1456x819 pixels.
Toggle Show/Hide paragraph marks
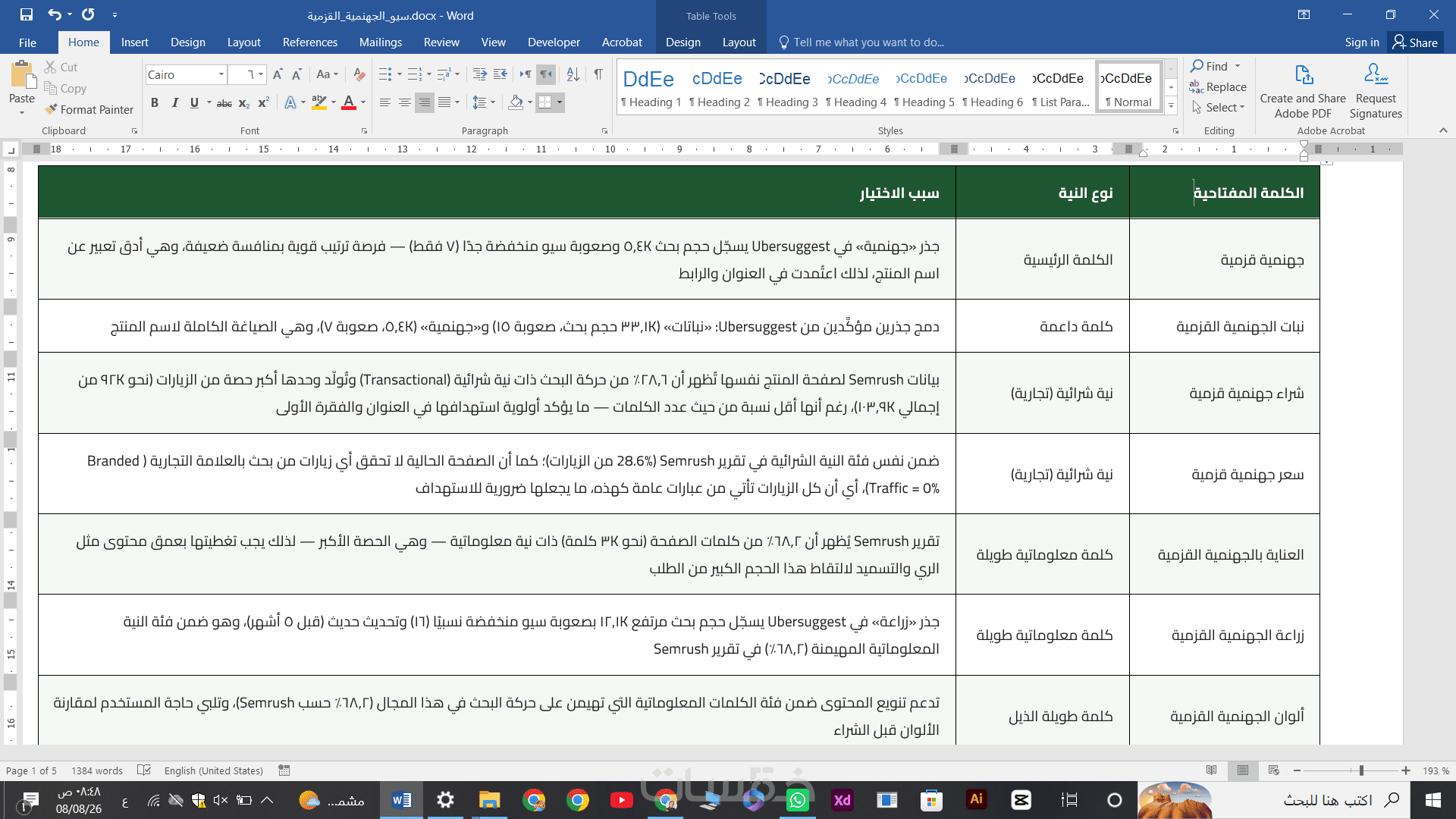click(x=598, y=74)
